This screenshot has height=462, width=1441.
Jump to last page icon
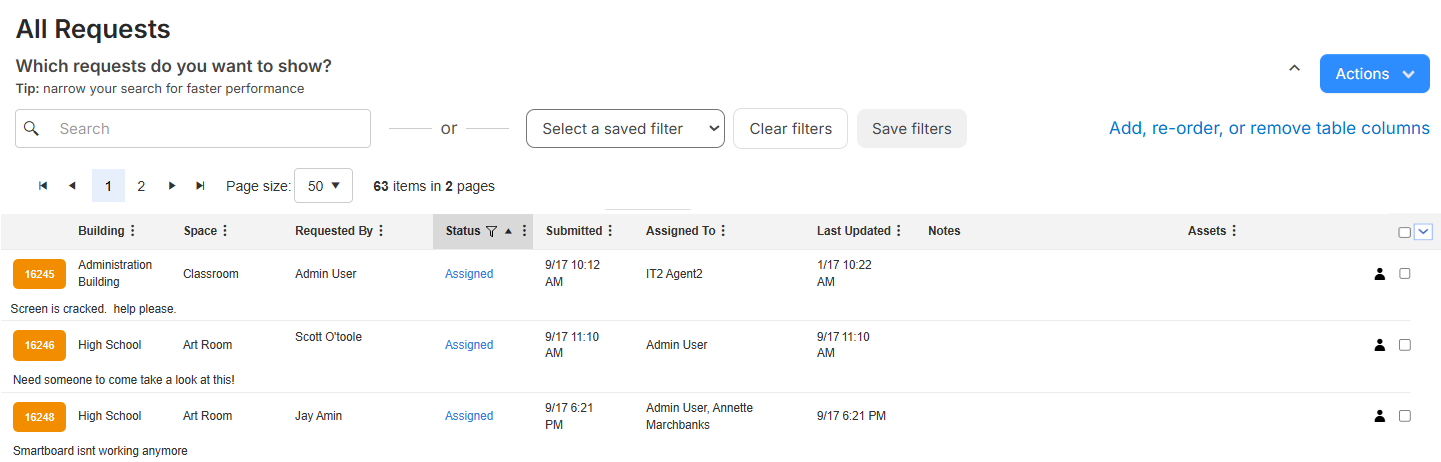pos(200,186)
